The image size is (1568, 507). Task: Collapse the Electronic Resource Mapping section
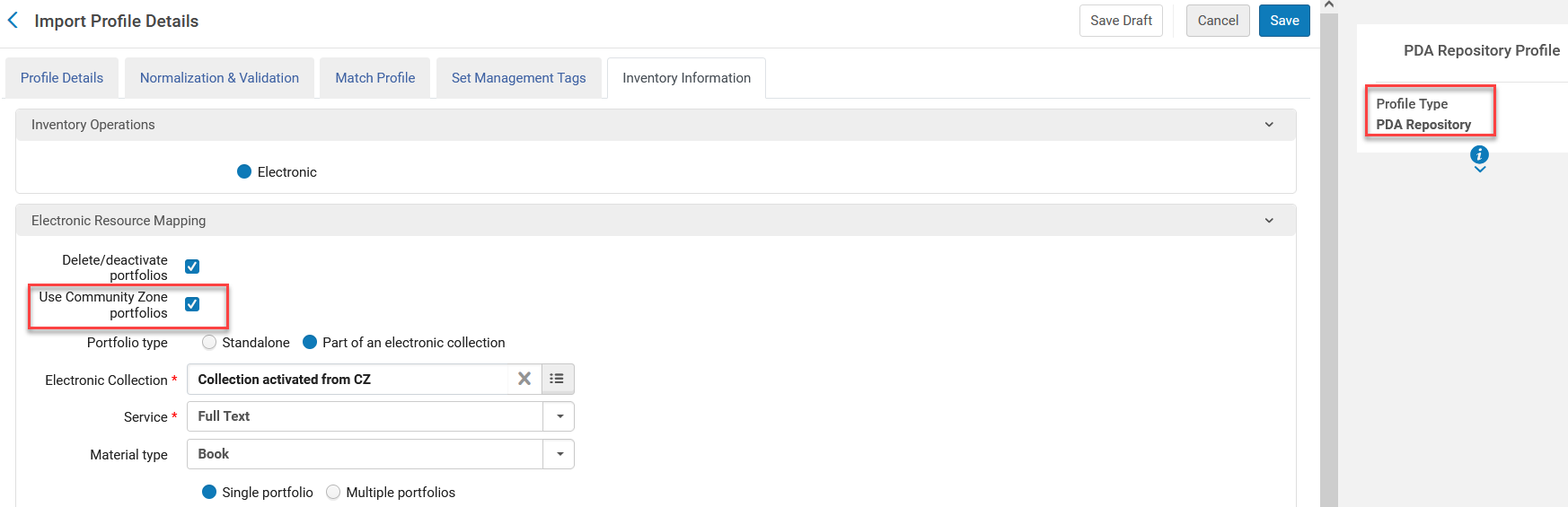click(1269, 221)
